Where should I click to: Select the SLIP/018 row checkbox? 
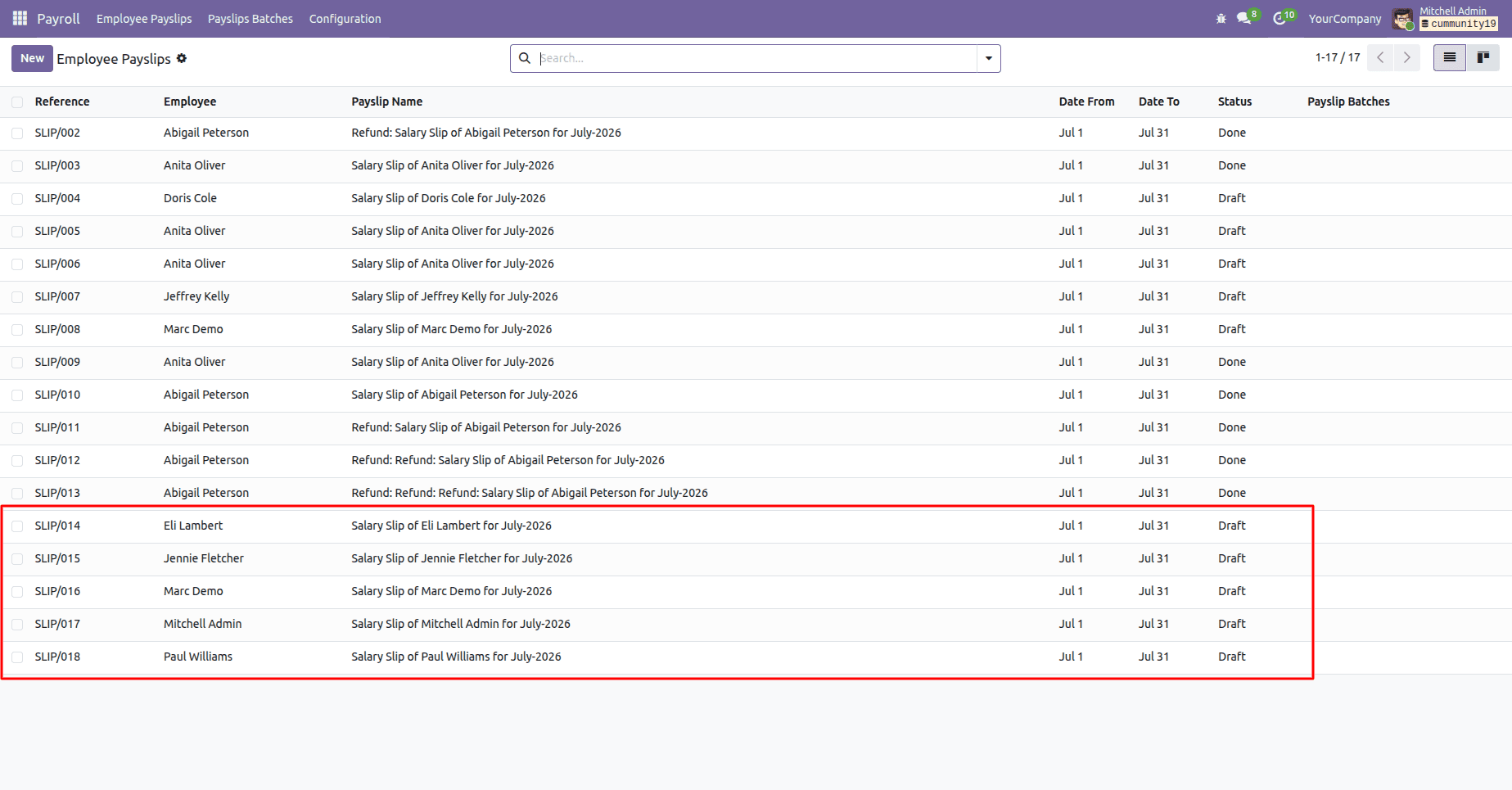tap(17, 657)
